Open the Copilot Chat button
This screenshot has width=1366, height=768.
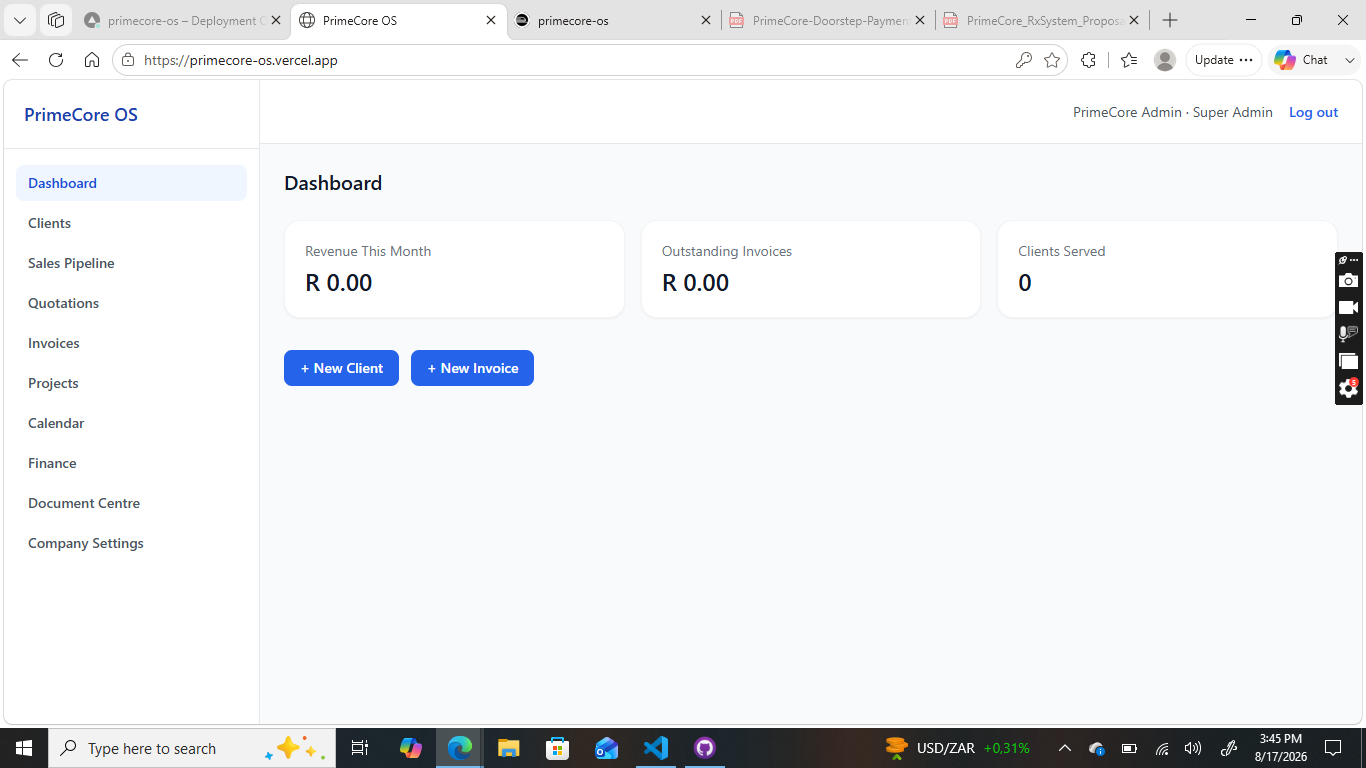1300,60
